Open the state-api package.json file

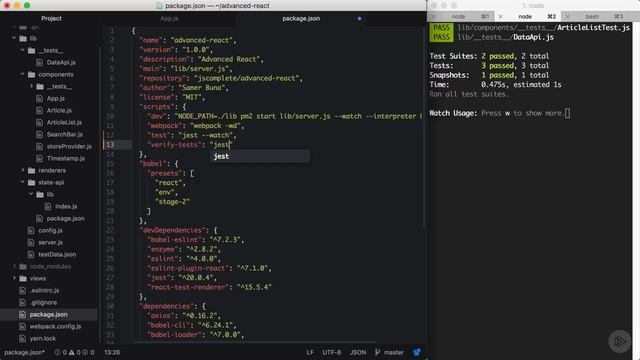tap(65, 218)
